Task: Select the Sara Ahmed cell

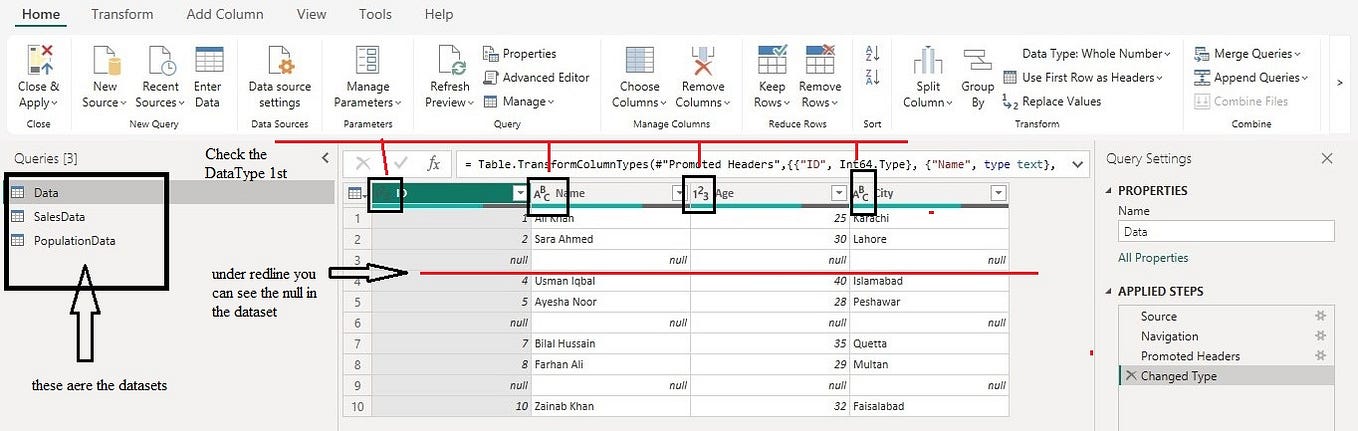Action: (x=610, y=239)
